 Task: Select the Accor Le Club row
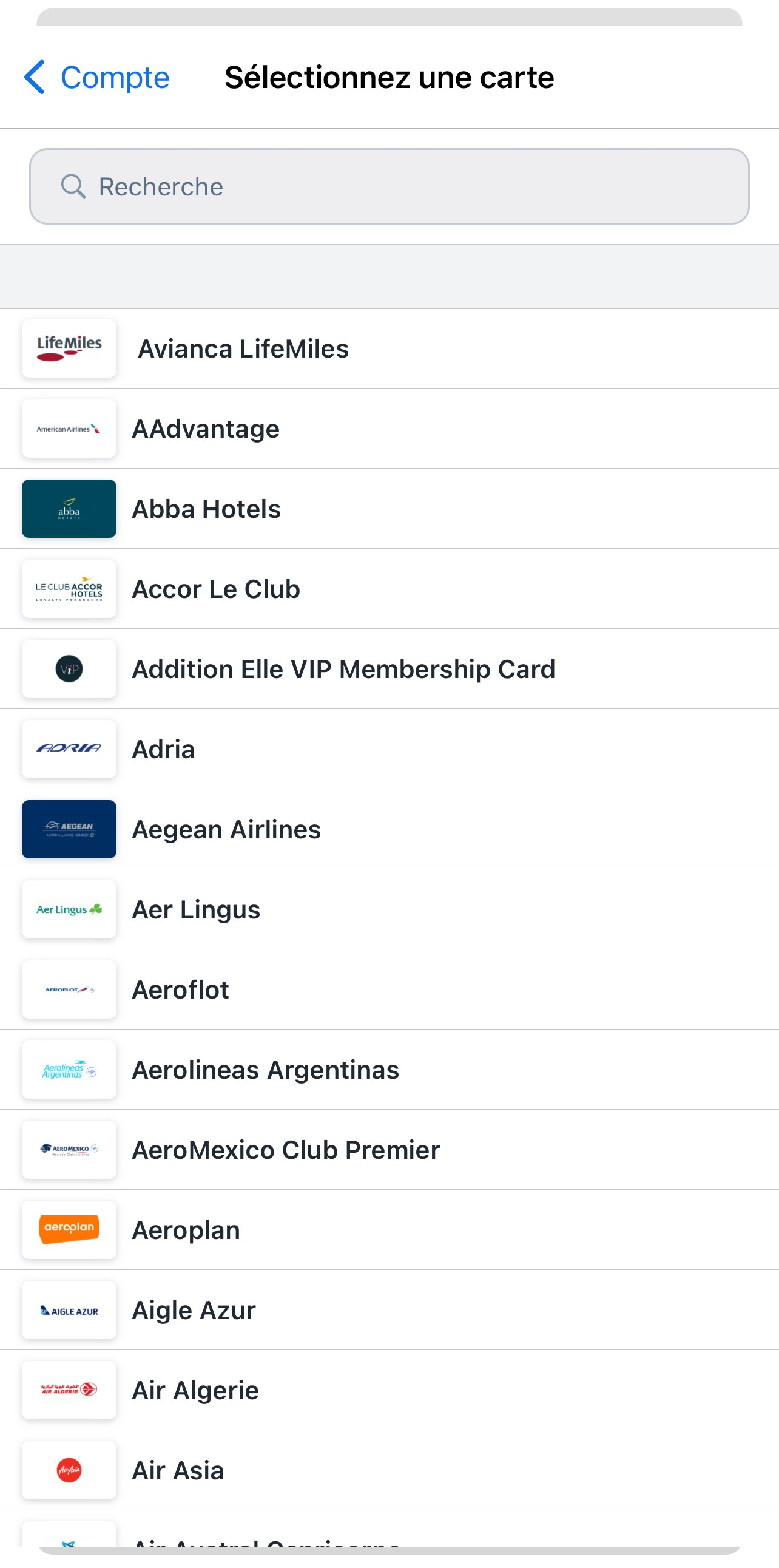tap(389, 589)
